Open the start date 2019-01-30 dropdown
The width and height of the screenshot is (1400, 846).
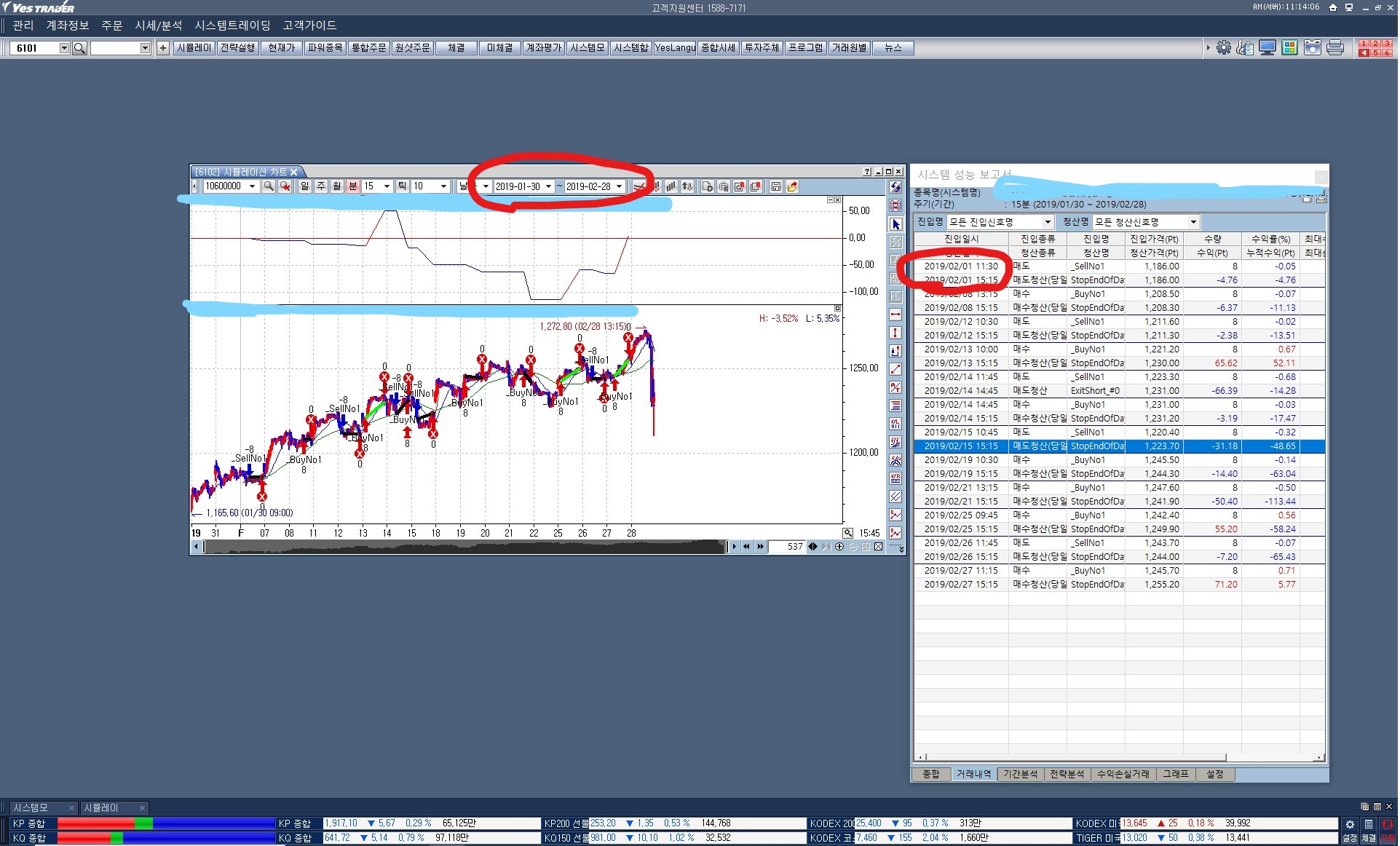[548, 186]
